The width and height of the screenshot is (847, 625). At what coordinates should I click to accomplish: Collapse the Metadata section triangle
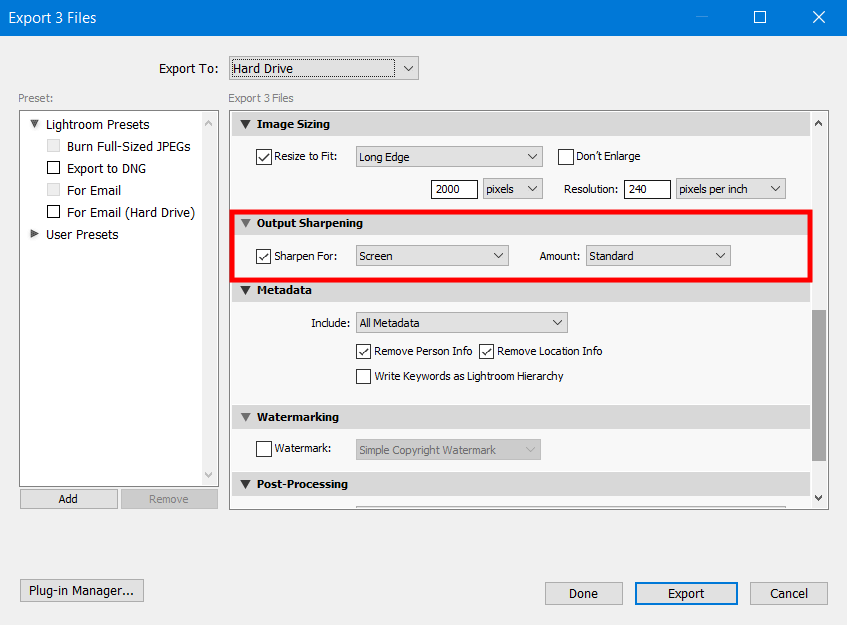(x=244, y=290)
